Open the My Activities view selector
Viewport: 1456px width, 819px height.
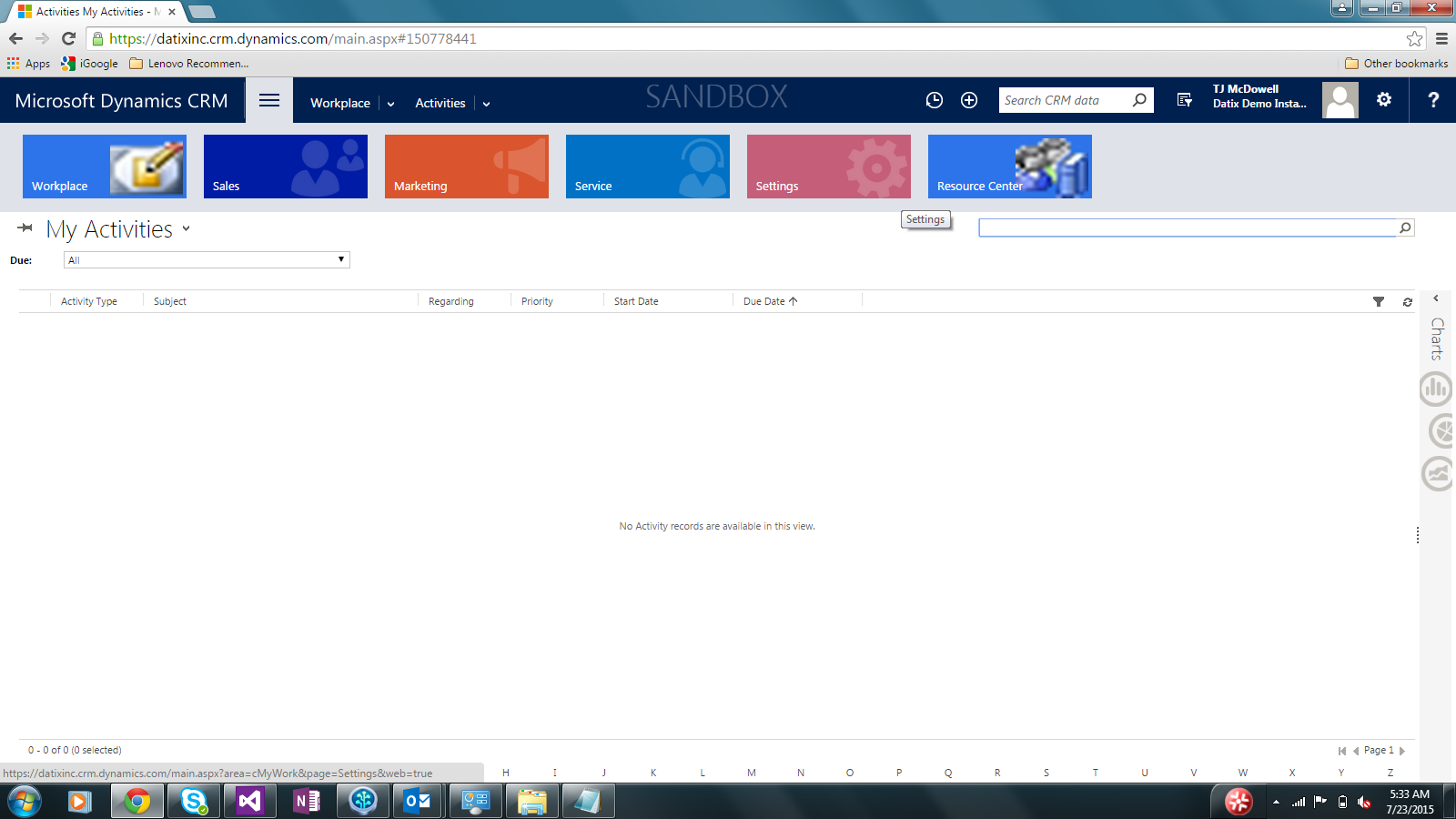186,228
